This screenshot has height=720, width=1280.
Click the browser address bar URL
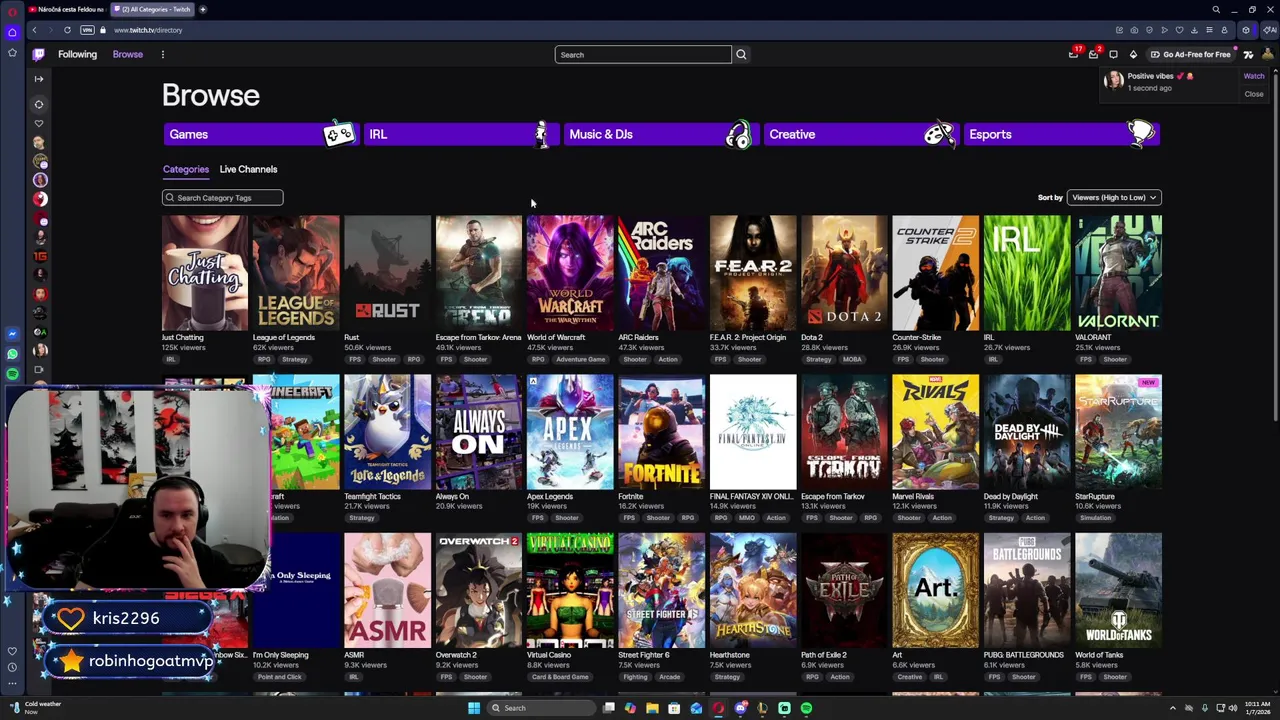(148, 30)
